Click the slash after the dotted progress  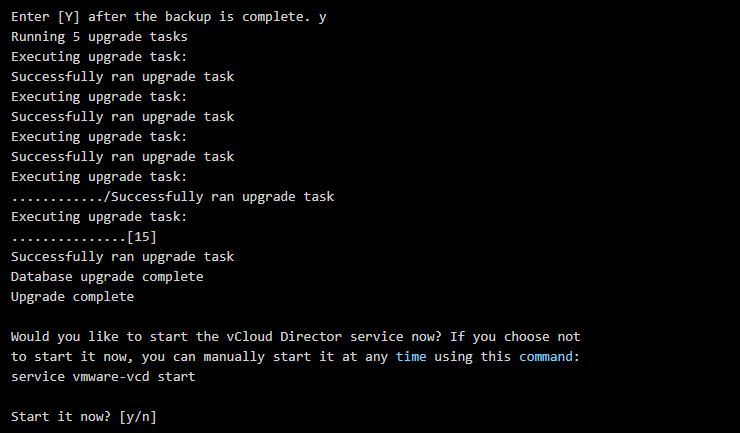click(x=107, y=196)
